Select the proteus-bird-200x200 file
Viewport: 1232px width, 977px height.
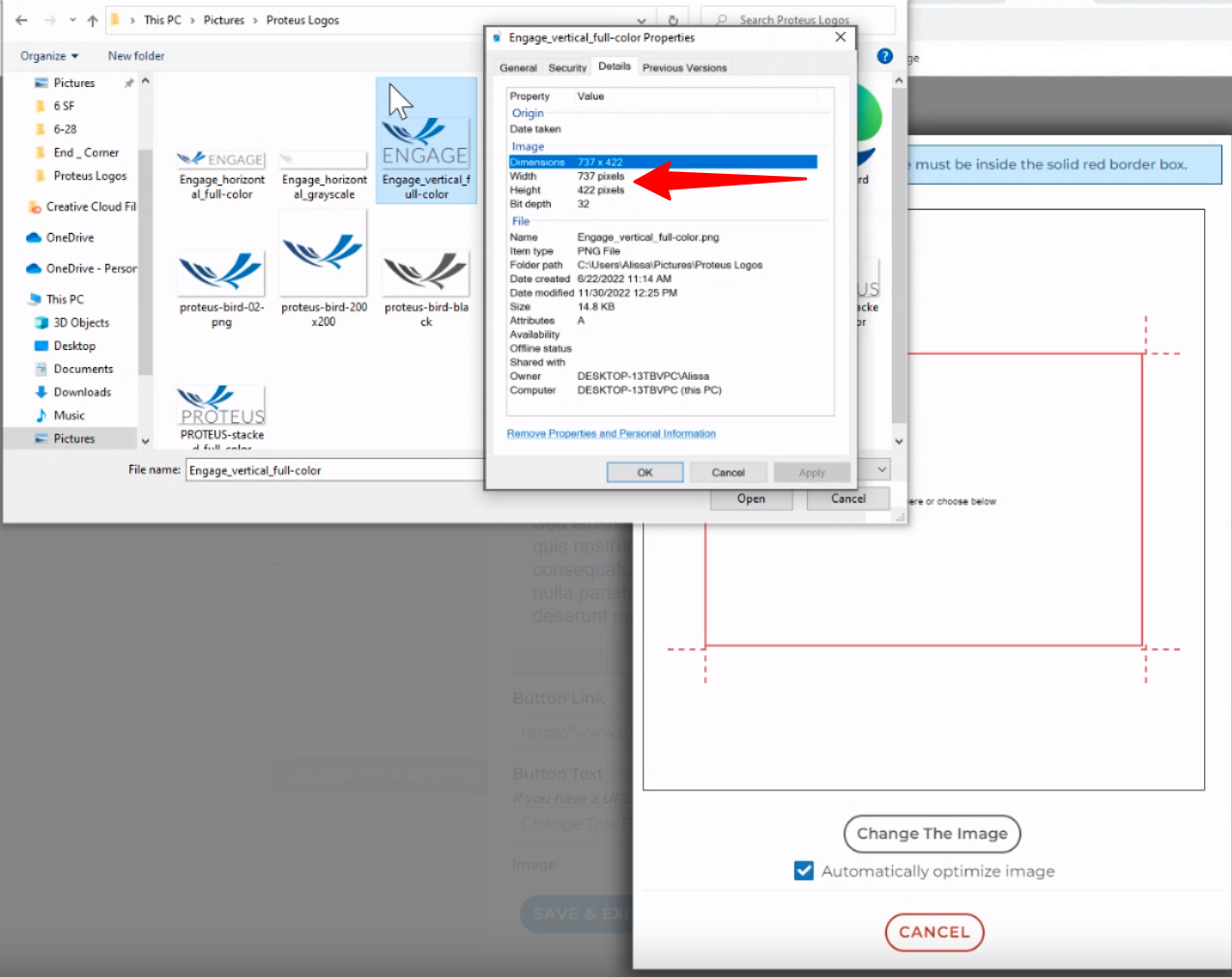coord(324,271)
